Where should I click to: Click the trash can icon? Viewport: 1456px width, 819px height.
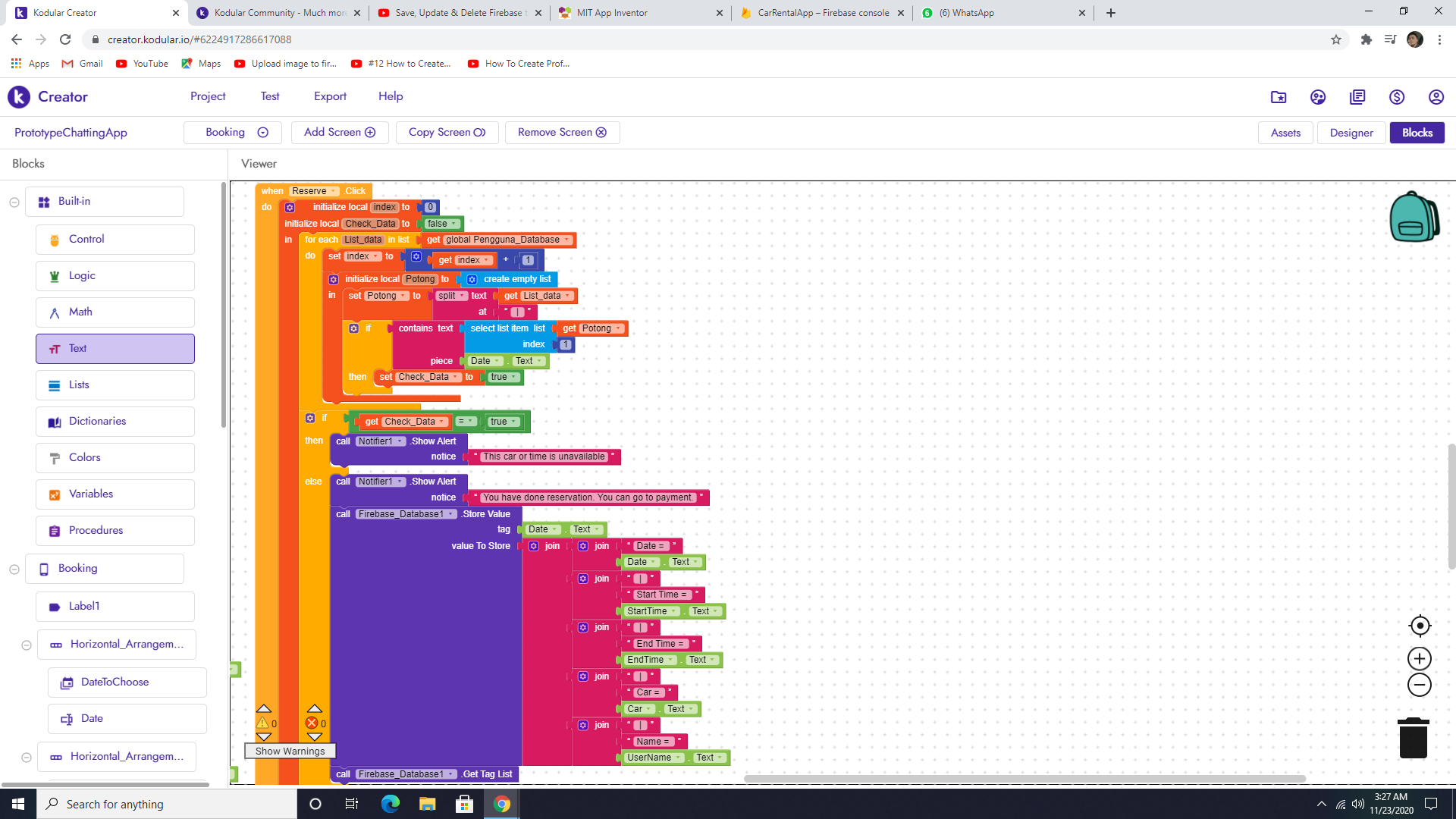(x=1413, y=738)
